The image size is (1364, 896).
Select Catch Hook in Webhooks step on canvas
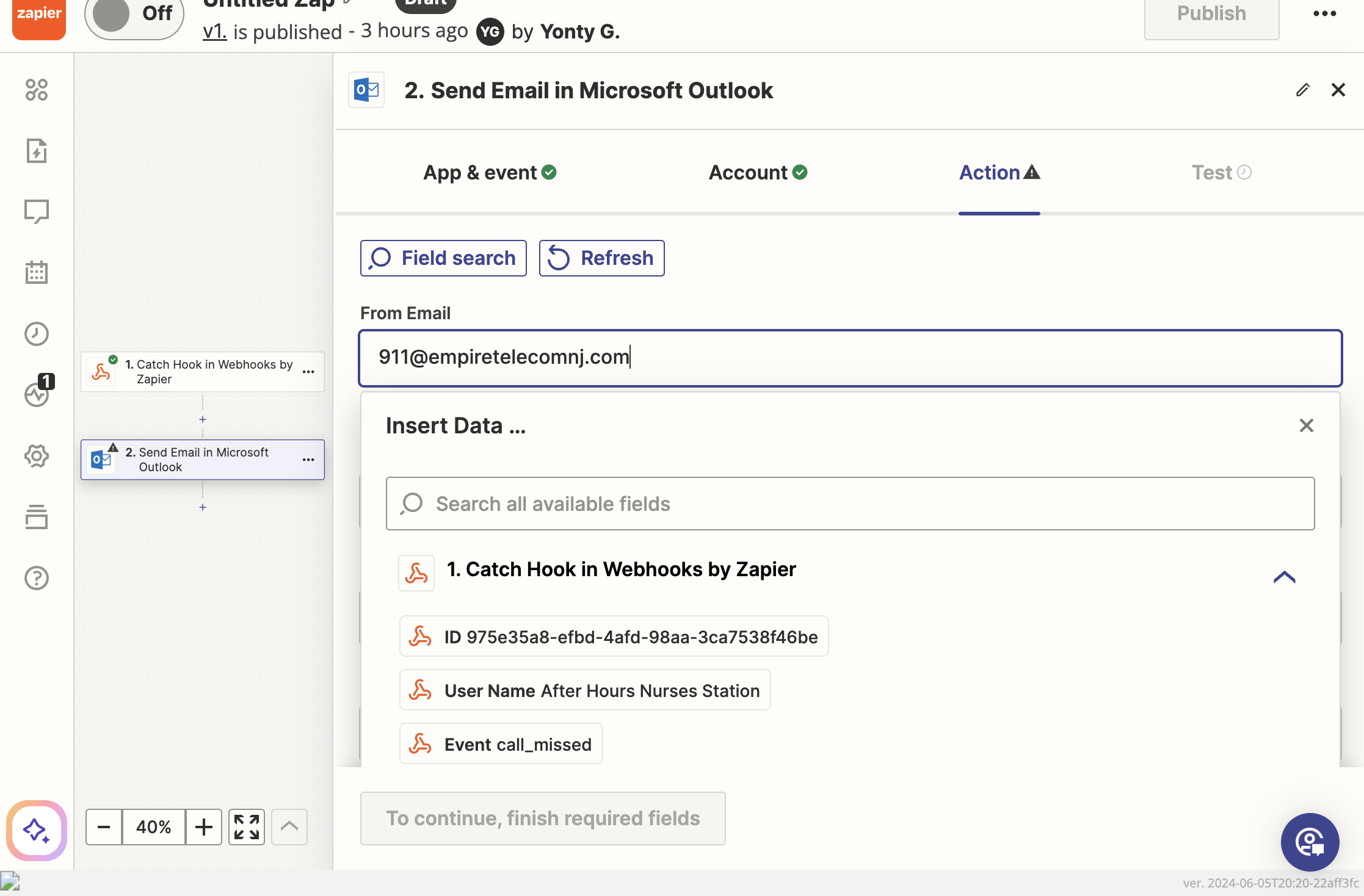click(x=202, y=372)
